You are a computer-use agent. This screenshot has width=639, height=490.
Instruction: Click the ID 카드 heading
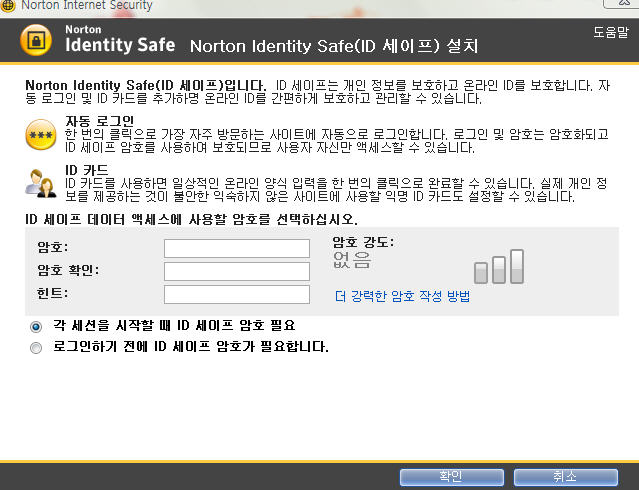(x=87, y=170)
